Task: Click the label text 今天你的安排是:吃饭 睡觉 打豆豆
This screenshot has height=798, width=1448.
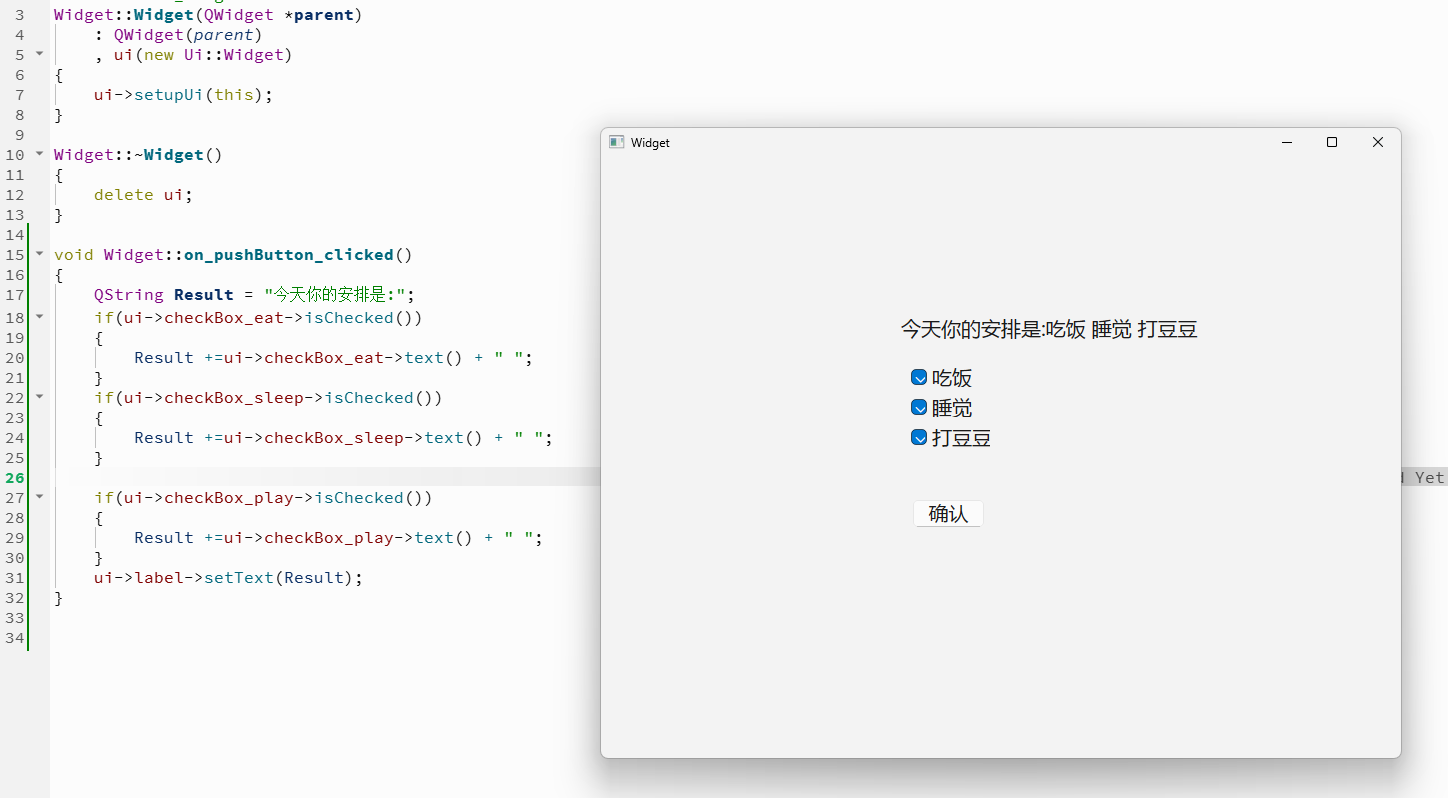Action: pos(1049,329)
